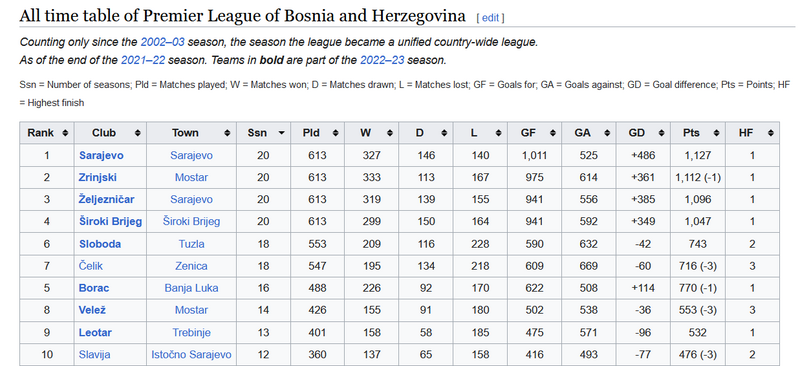Open the 2002–03 season link
This screenshot has height=366, width=800.
click(162, 42)
